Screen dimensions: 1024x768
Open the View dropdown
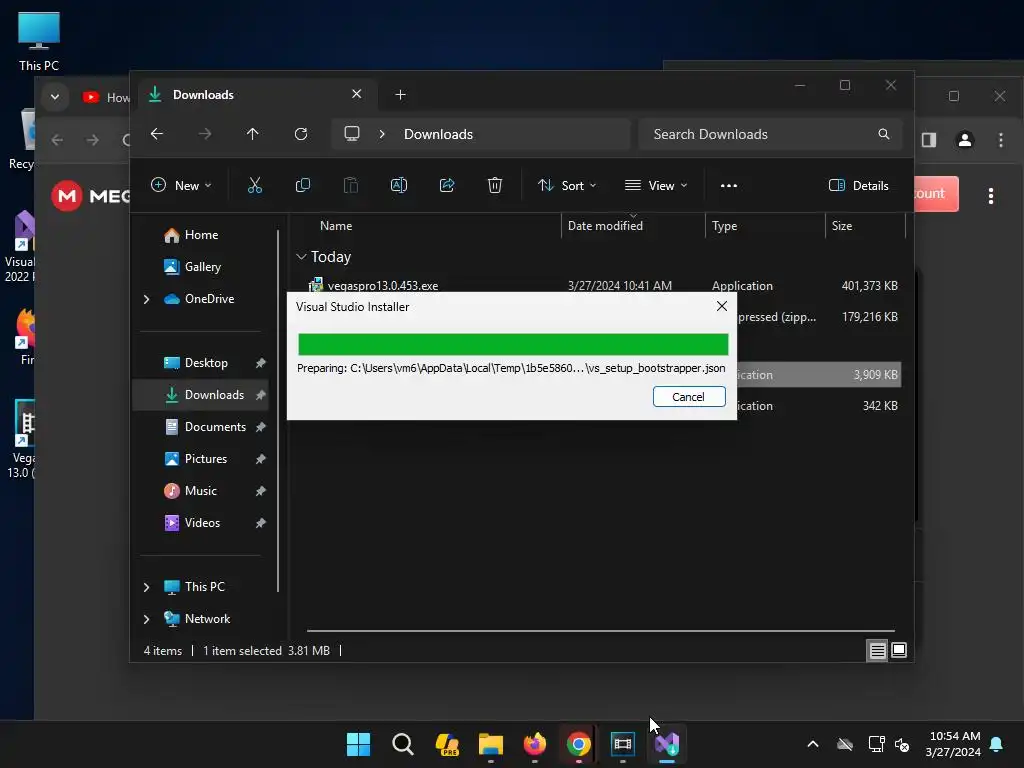(x=656, y=185)
